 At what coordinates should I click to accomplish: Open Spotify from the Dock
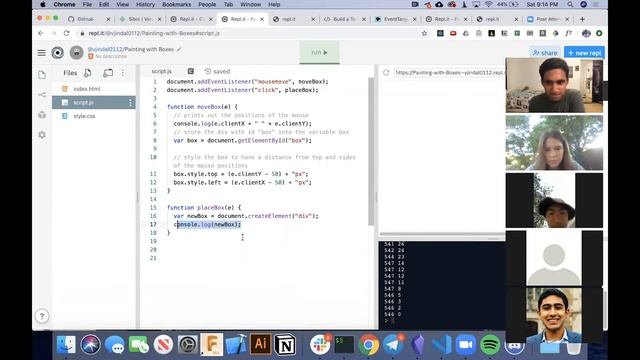[490, 345]
